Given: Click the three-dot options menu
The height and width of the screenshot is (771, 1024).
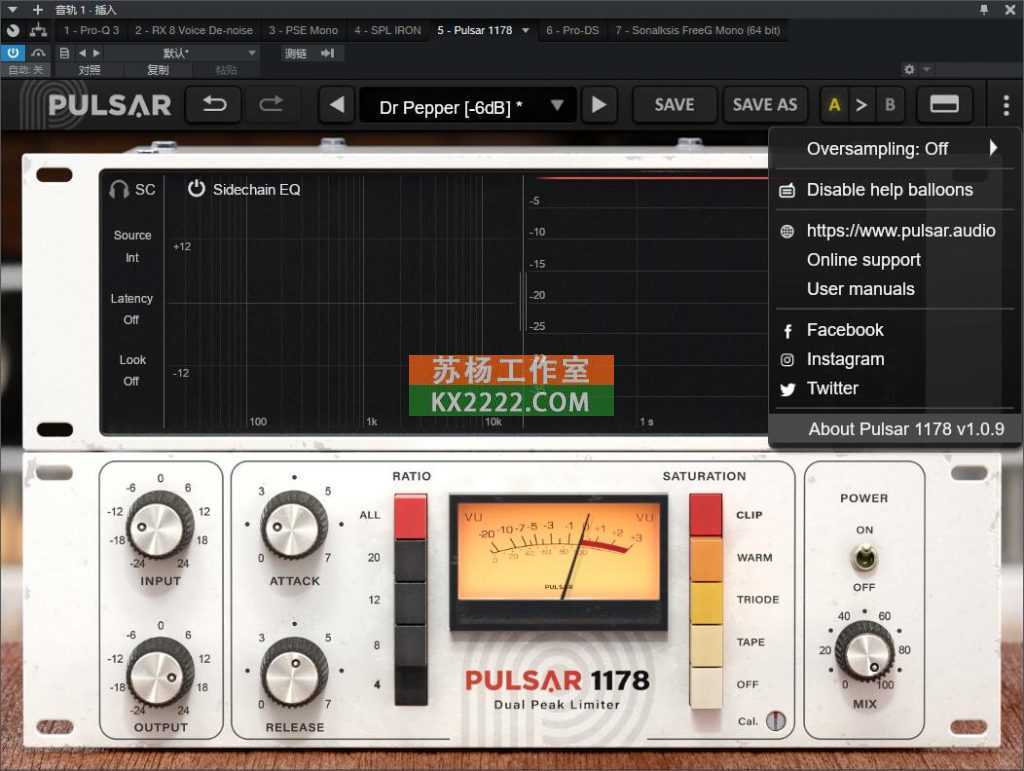Looking at the screenshot, I should click(1006, 104).
